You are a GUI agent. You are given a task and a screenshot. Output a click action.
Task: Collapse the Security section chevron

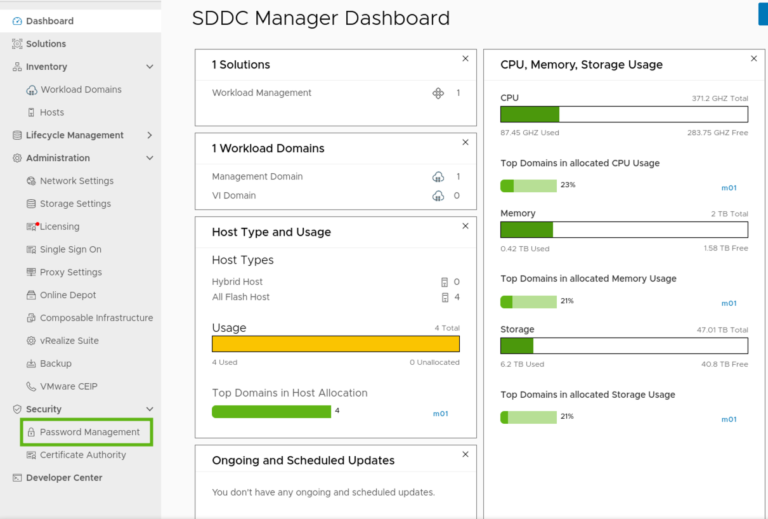pyautogui.click(x=150, y=409)
